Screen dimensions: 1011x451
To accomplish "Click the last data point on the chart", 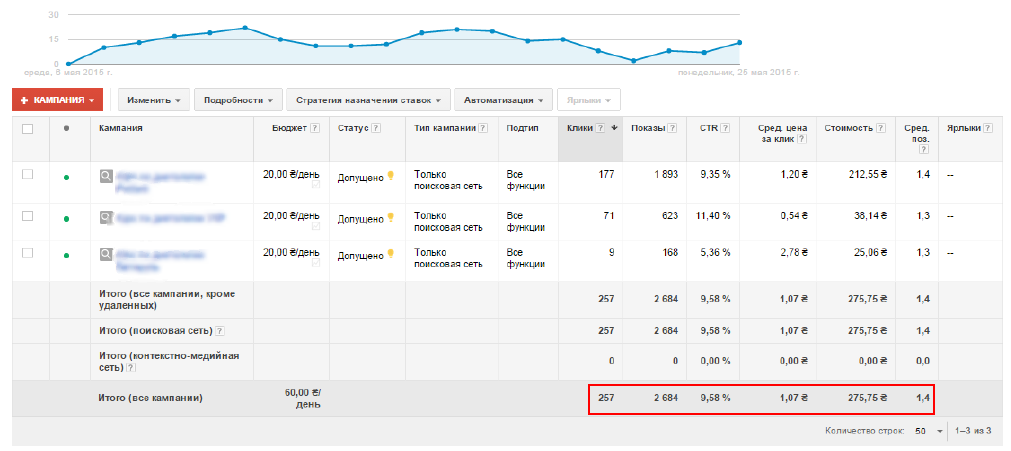I will tap(740, 43).
